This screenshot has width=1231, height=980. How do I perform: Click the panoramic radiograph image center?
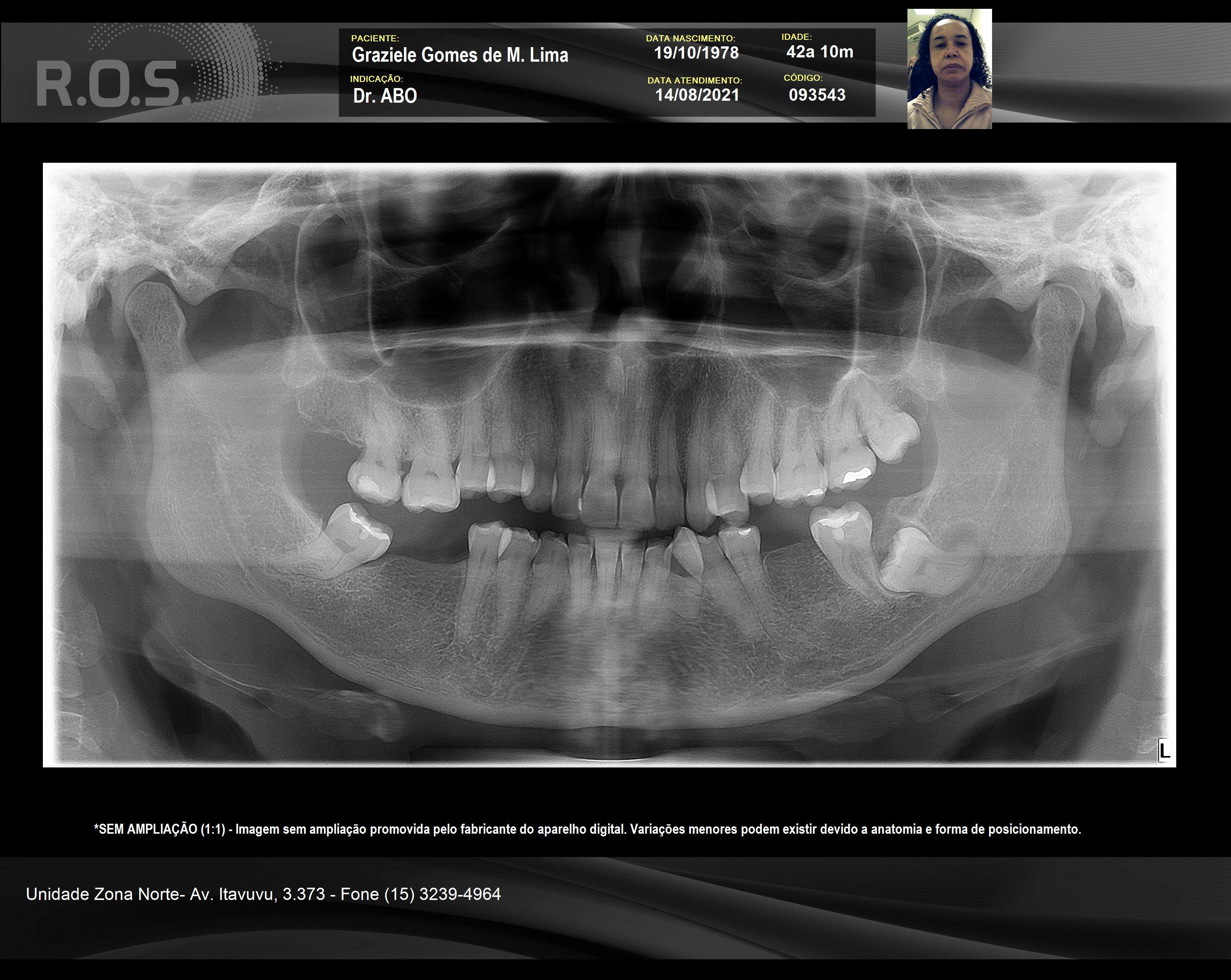(x=609, y=465)
